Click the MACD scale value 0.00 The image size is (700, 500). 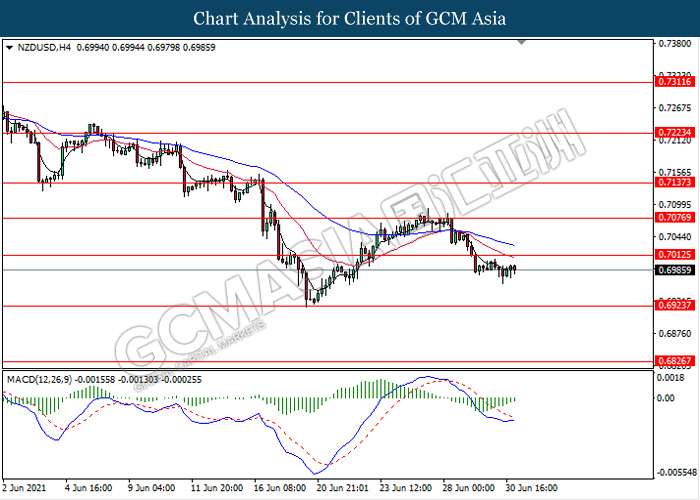pos(667,398)
